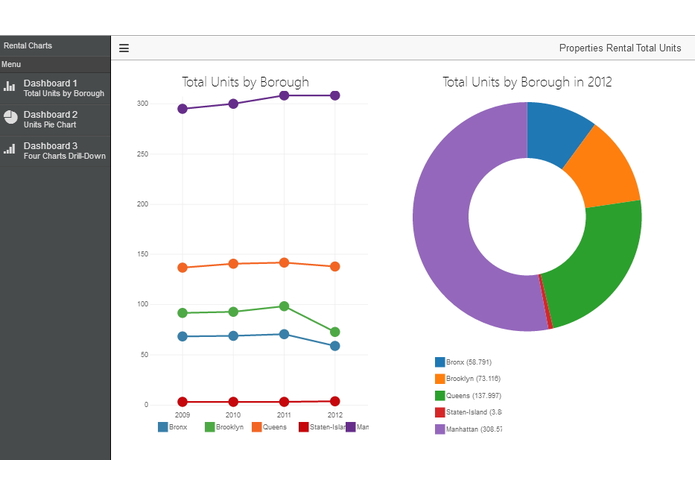This screenshot has width=695, height=494.
Task: Click the Staten-Island 2011 red data point
Action: 284,402
